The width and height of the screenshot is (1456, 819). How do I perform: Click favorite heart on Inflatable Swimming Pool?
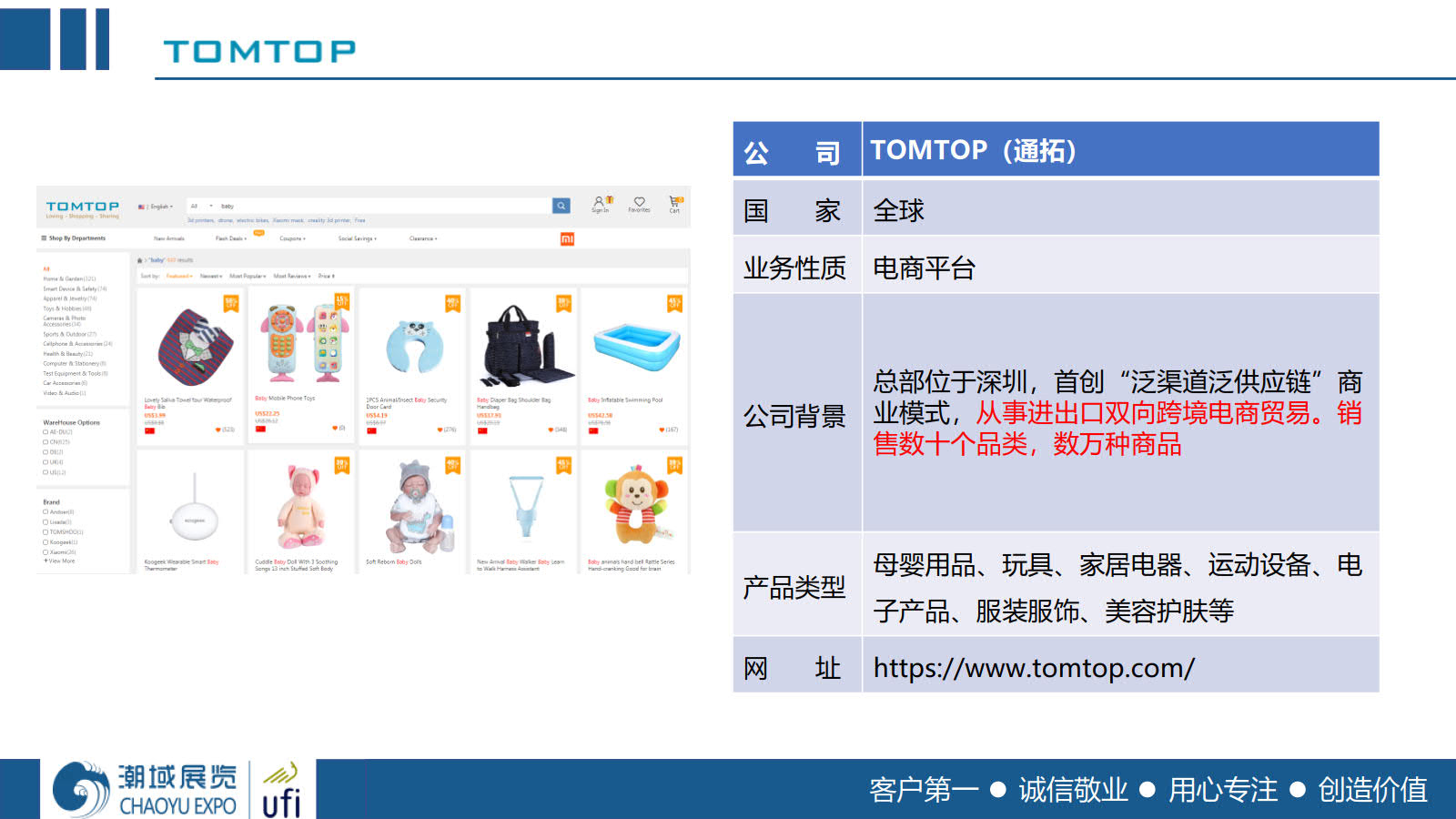[662, 430]
